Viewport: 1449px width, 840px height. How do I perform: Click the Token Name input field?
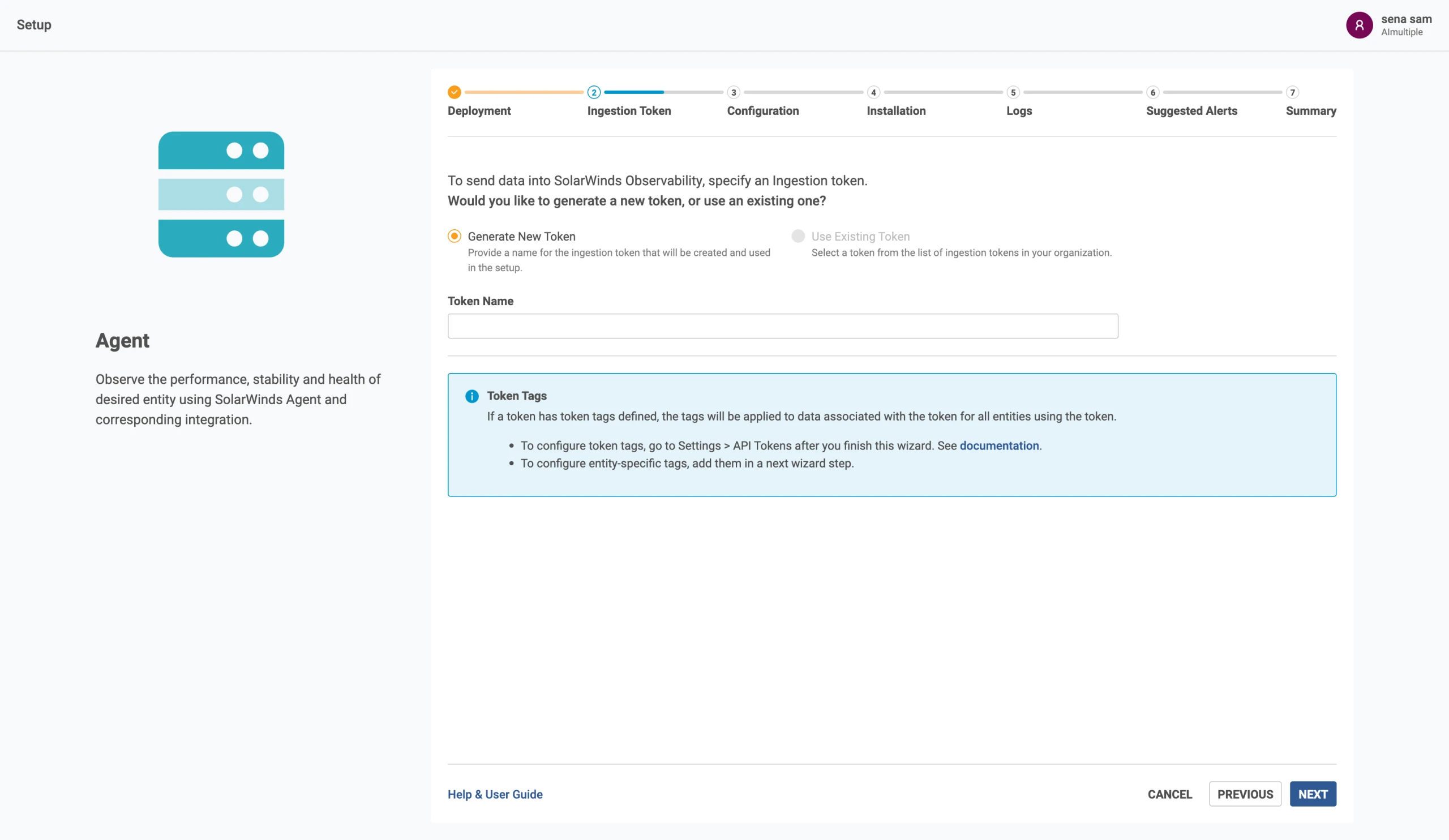click(783, 326)
